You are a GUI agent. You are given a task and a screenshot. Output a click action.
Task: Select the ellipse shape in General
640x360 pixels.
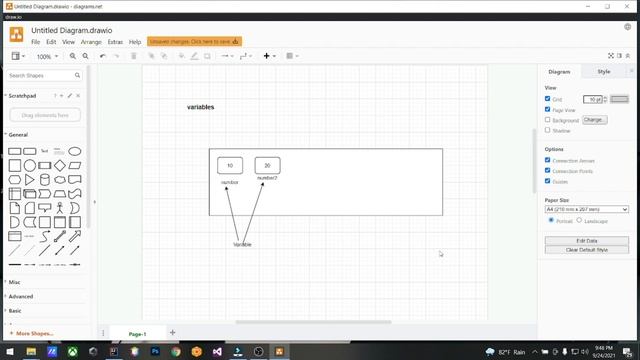74,151
